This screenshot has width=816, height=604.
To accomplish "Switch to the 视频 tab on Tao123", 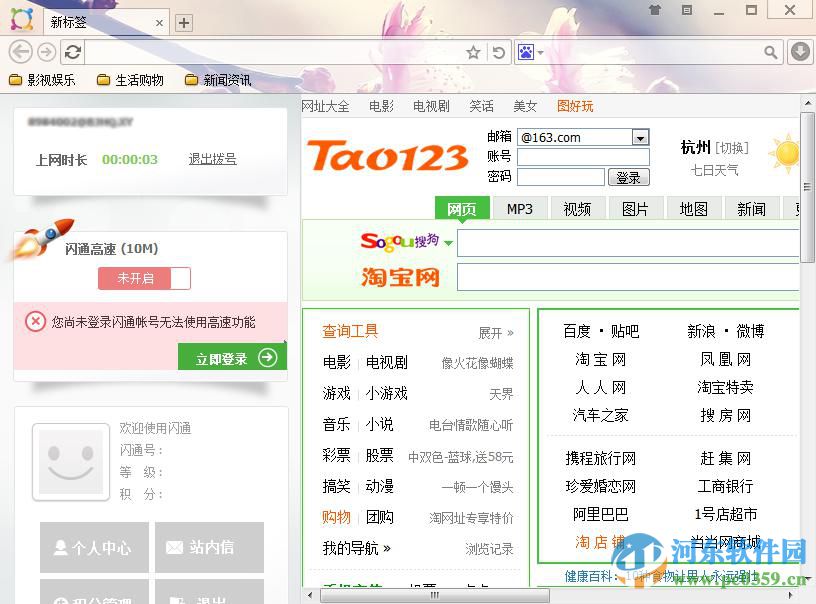I will click(x=577, y=208).
